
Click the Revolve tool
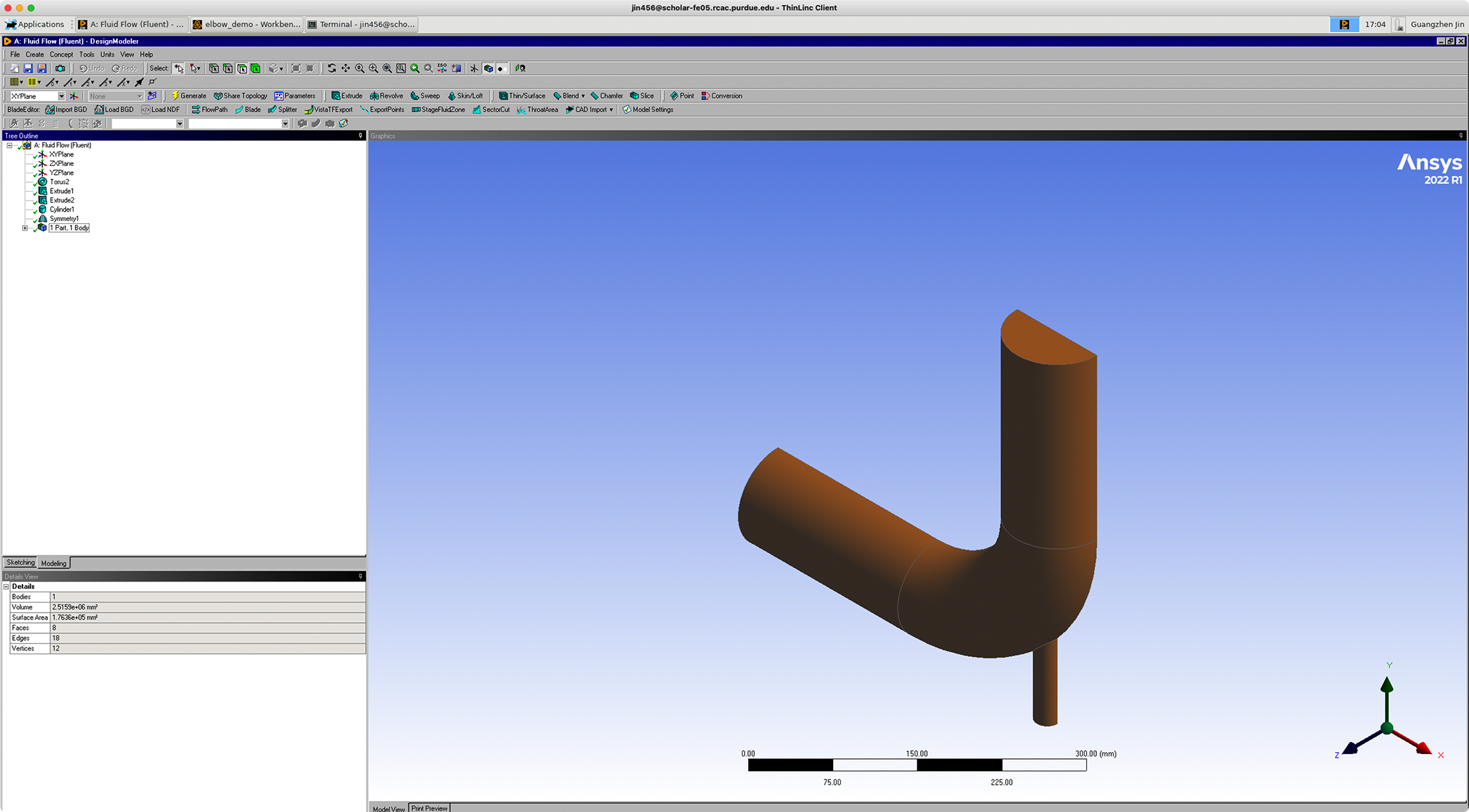386,96
